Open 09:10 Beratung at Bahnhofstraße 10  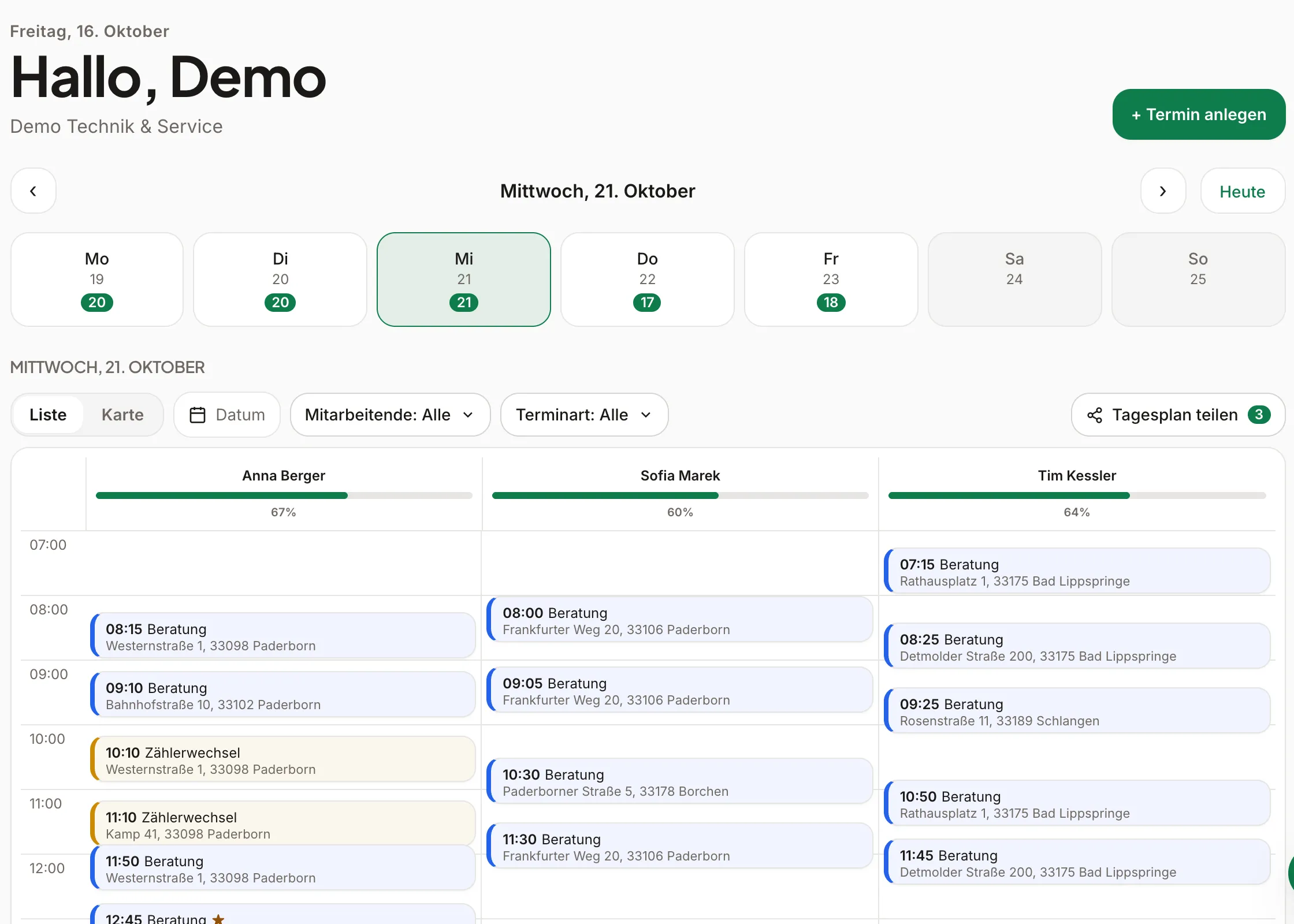[x=283, y=695]
